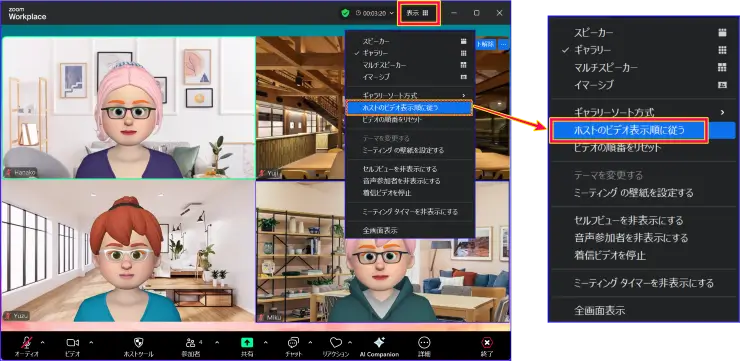Click ミーティングの壁紙を設定する in Zoom window's menu
The height and width of the screenshot is (361, 740).
click(403, 151)
